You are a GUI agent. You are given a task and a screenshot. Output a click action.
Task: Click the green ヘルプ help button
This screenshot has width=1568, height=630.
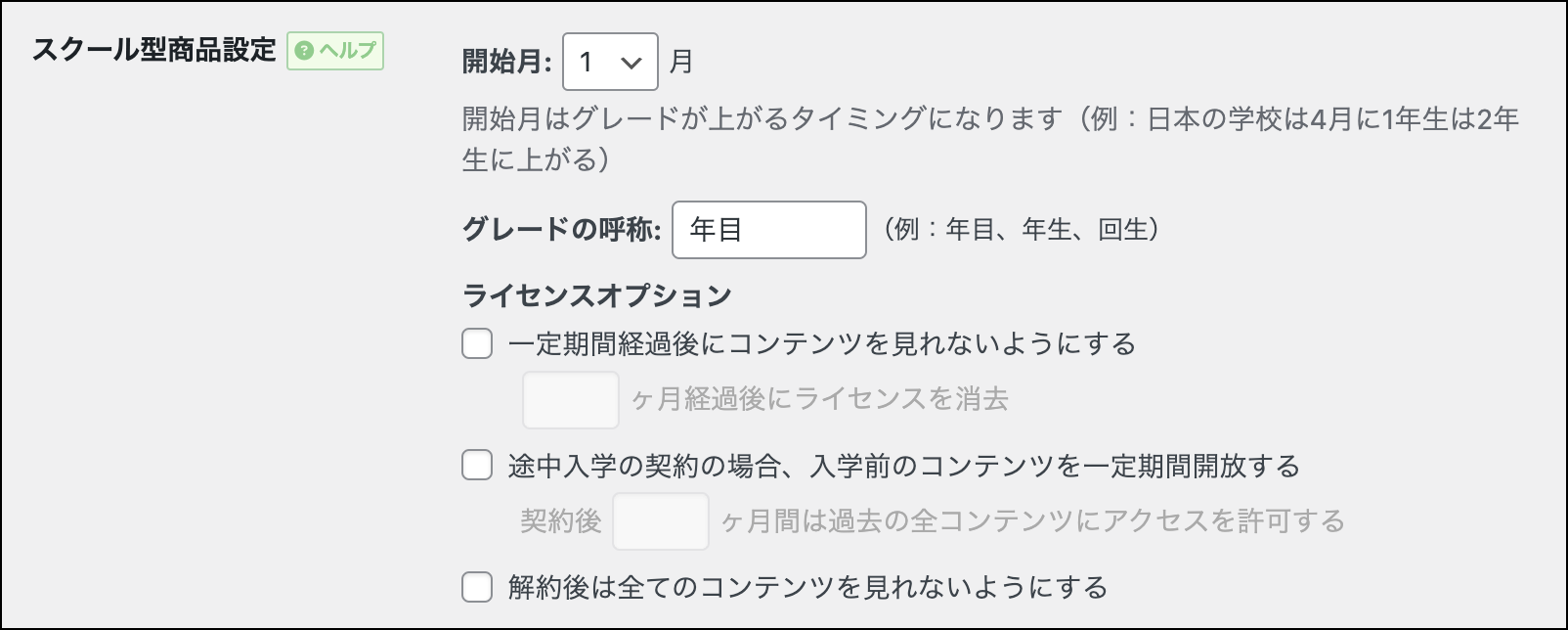[x=335, y=51]
